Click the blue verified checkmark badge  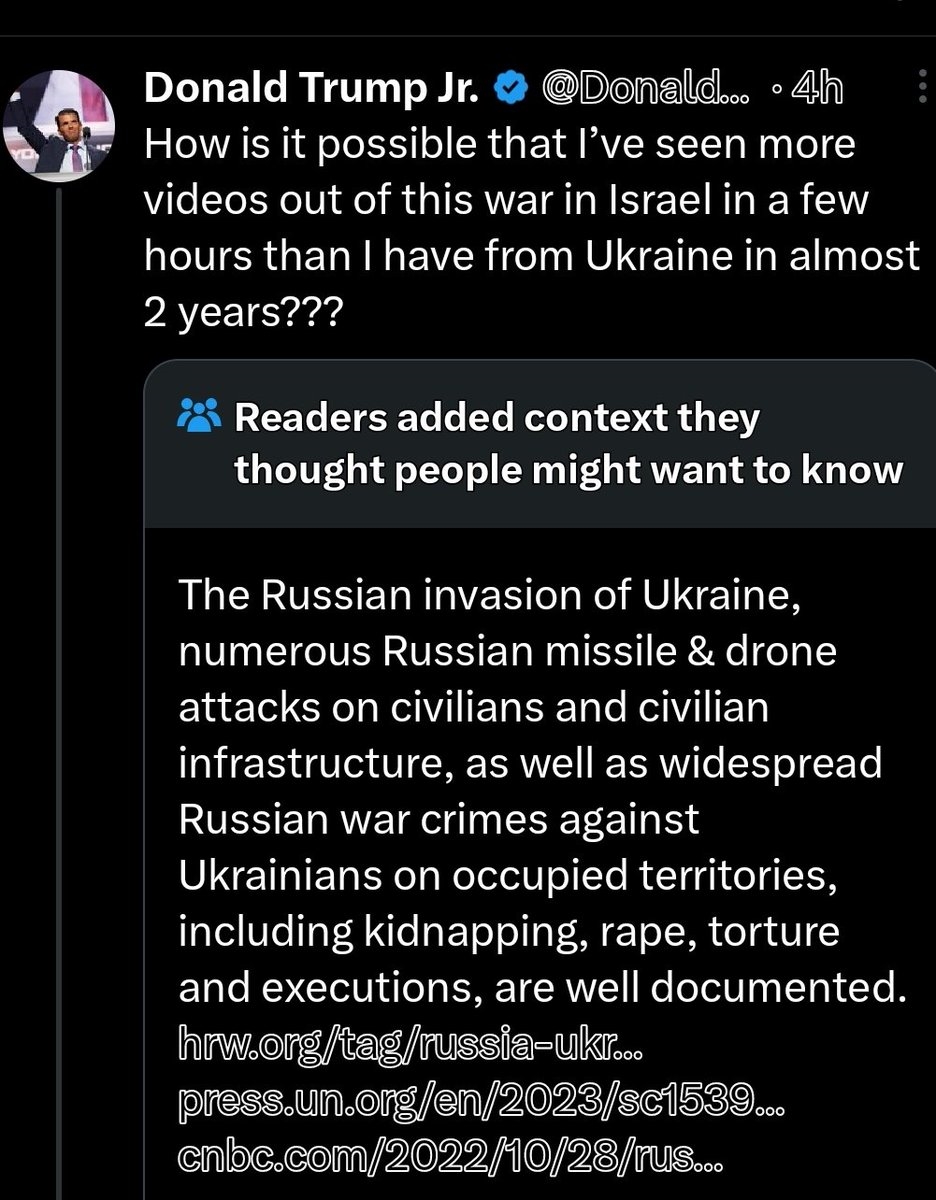pyautogui.click(x=510, y=90)
